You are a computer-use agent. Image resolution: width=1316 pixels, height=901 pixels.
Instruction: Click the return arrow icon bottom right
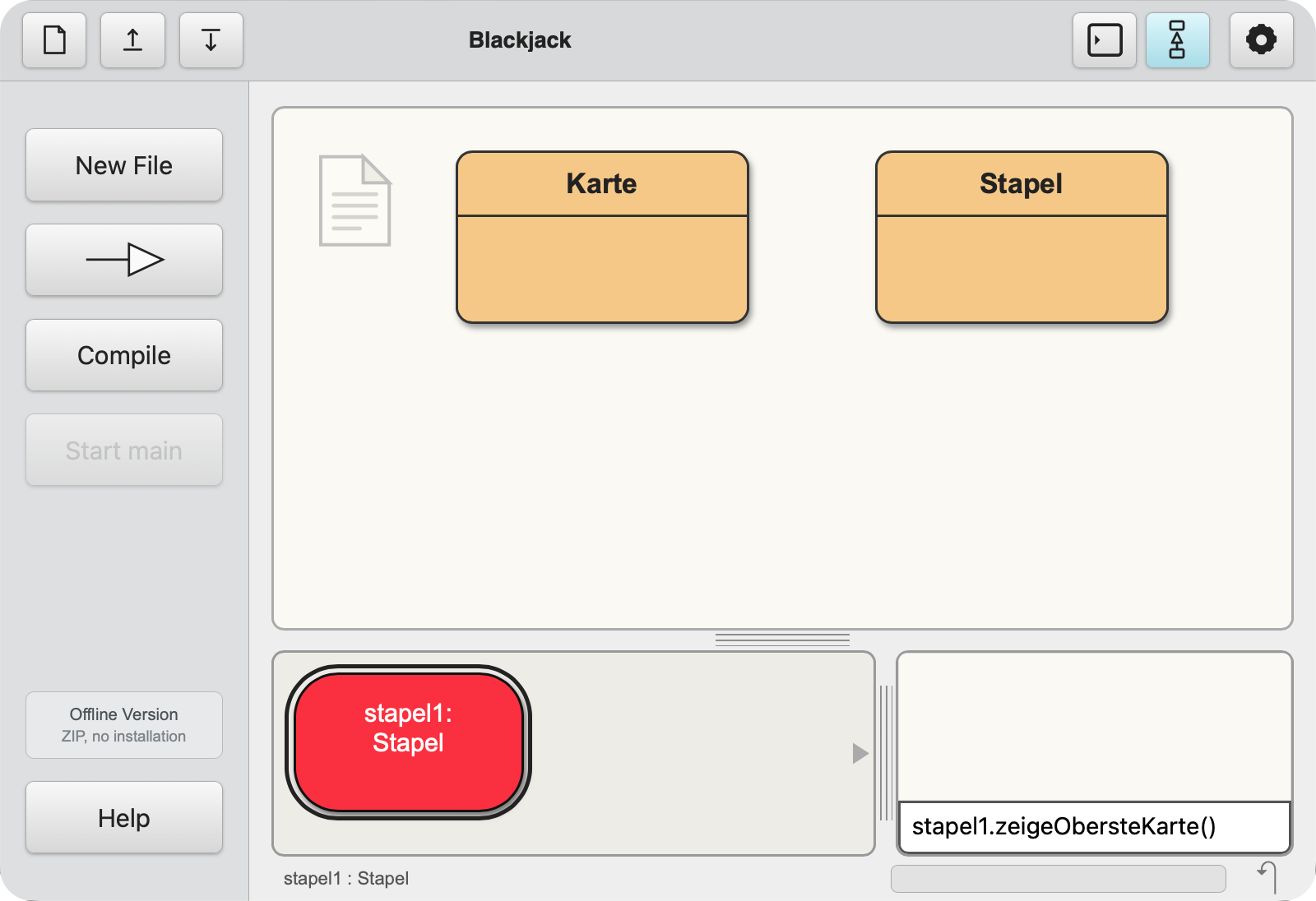point(1267,877)
